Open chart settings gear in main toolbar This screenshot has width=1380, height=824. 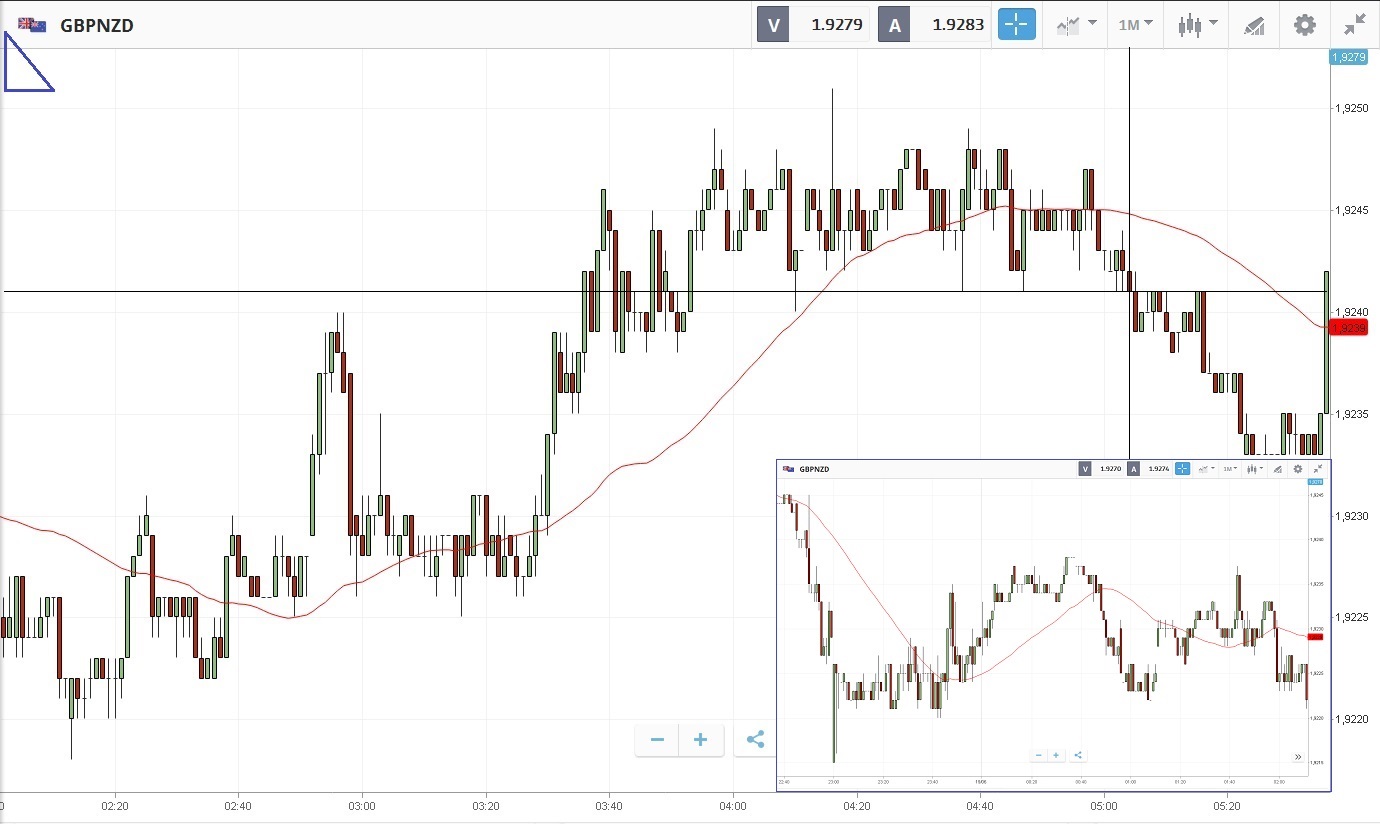tap(1305, 25)
